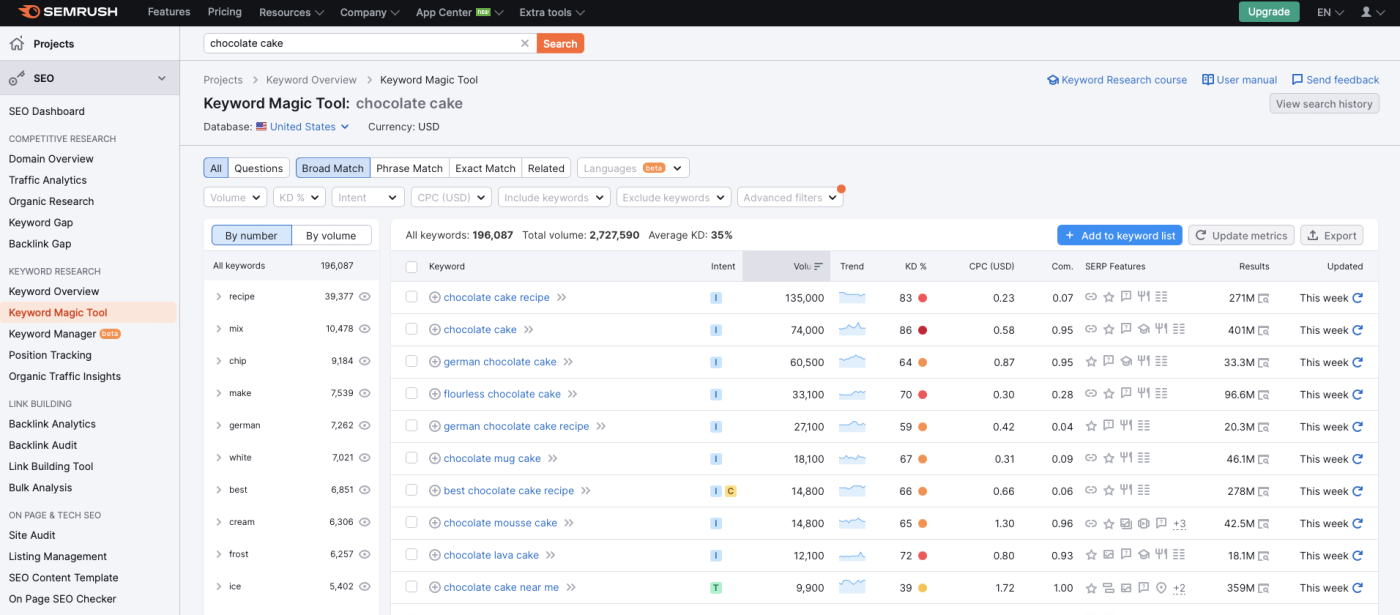This screenshot has height=615, width=1400.
Task: Expand the german keyword group
Action: click(x=218, y=425)
